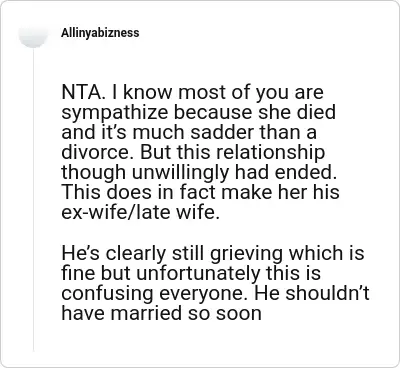The height and width of the screenshot is (368, 400).
Task: Click the word 'unfortunately' in the second paragraph
Action: [198, 274]
